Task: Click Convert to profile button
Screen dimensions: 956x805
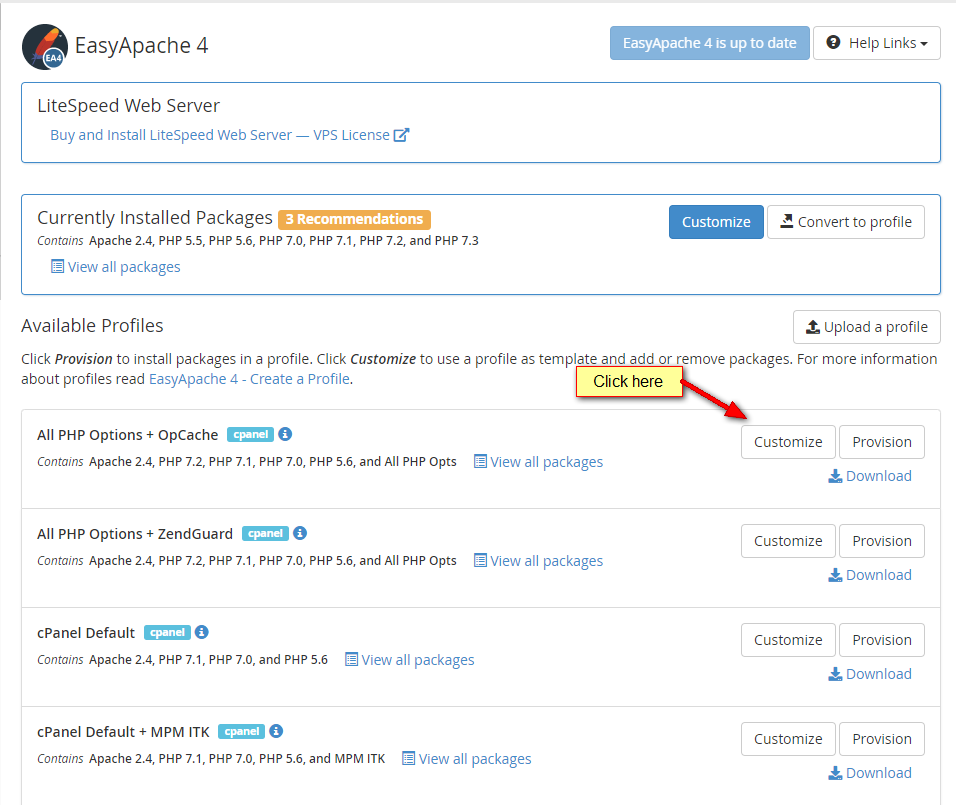Action: pyautogui.click(x=846, y=222)
